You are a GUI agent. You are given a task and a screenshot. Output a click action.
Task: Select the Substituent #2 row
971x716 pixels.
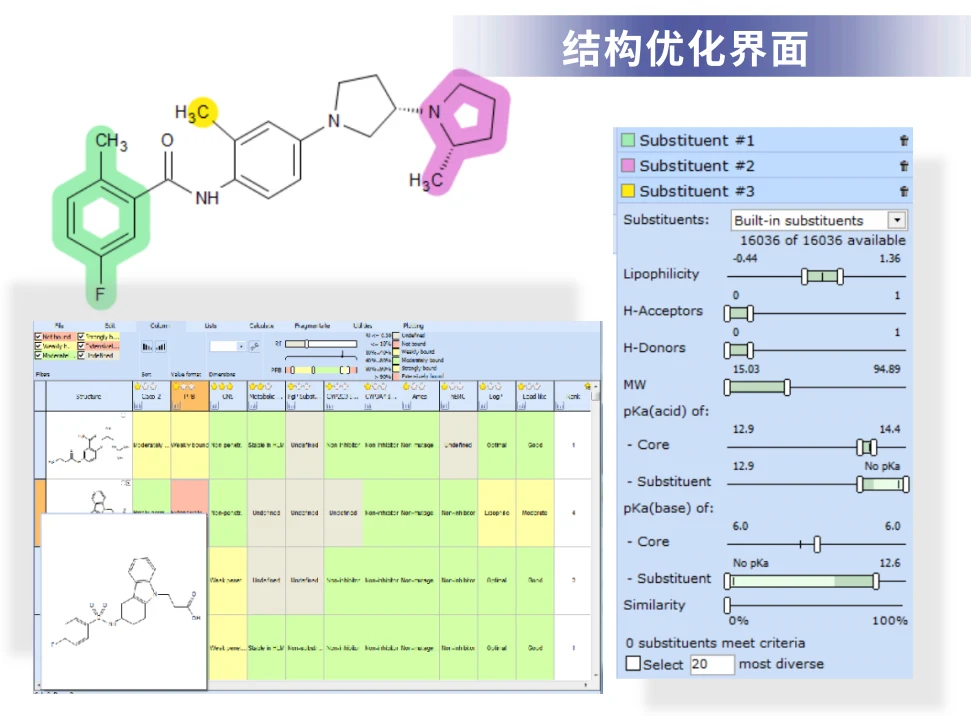click(764, 166)
